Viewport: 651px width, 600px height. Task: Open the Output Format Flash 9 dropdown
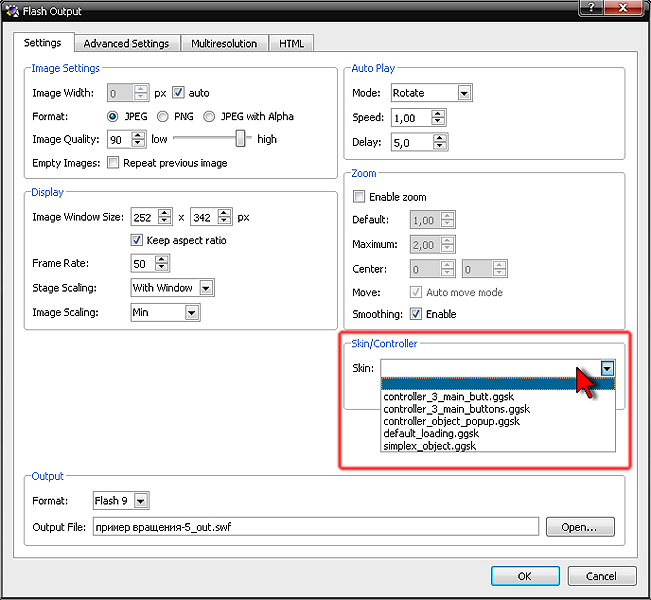point(141,501)
